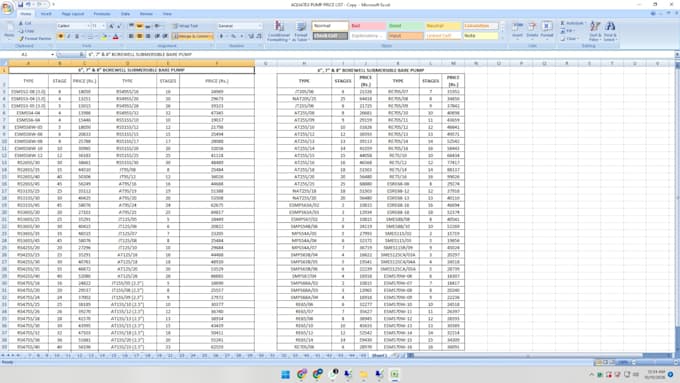Switch to the View ribbon tab
This screenshot has height=383, width=680.
[x=167, y=14]
